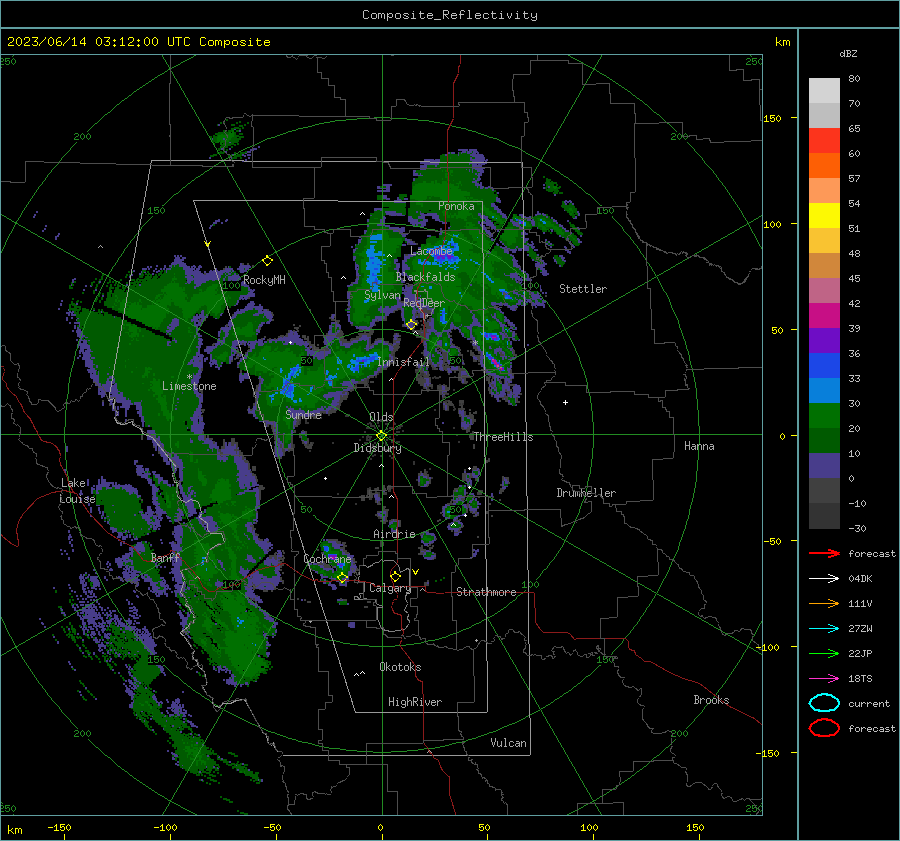Click the Blackfalds map label
This screenshot has width=900, height=841.
425,277
